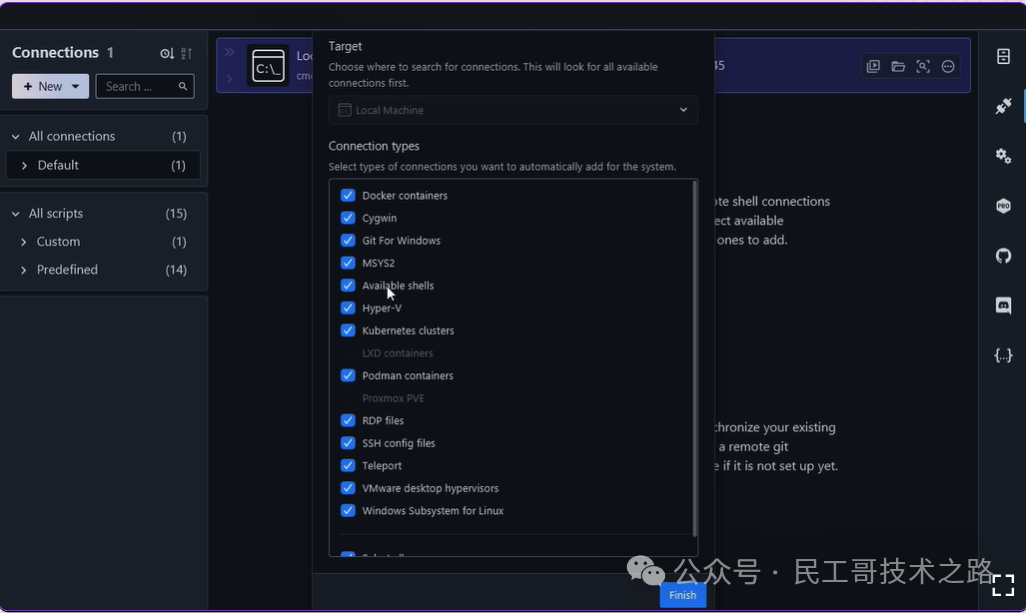Uncheck Kubernetes clusters checkbox
The image size is (1026, 613).
click(348, 330)
